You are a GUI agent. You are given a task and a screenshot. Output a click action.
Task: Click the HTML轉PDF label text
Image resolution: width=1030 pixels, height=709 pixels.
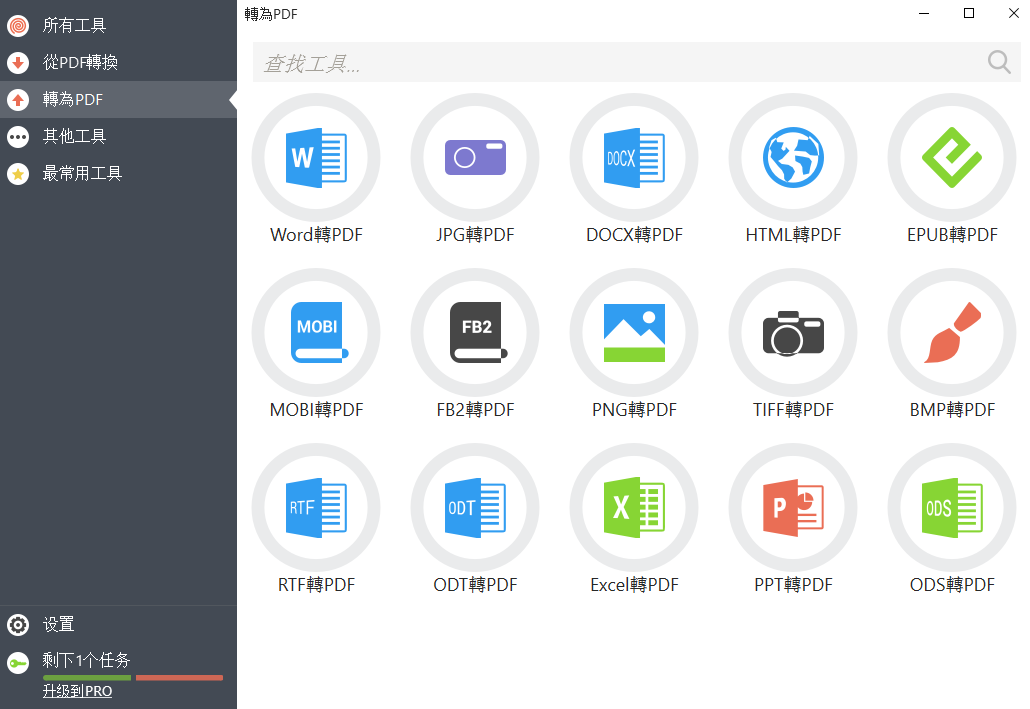(x=793, y=235)
